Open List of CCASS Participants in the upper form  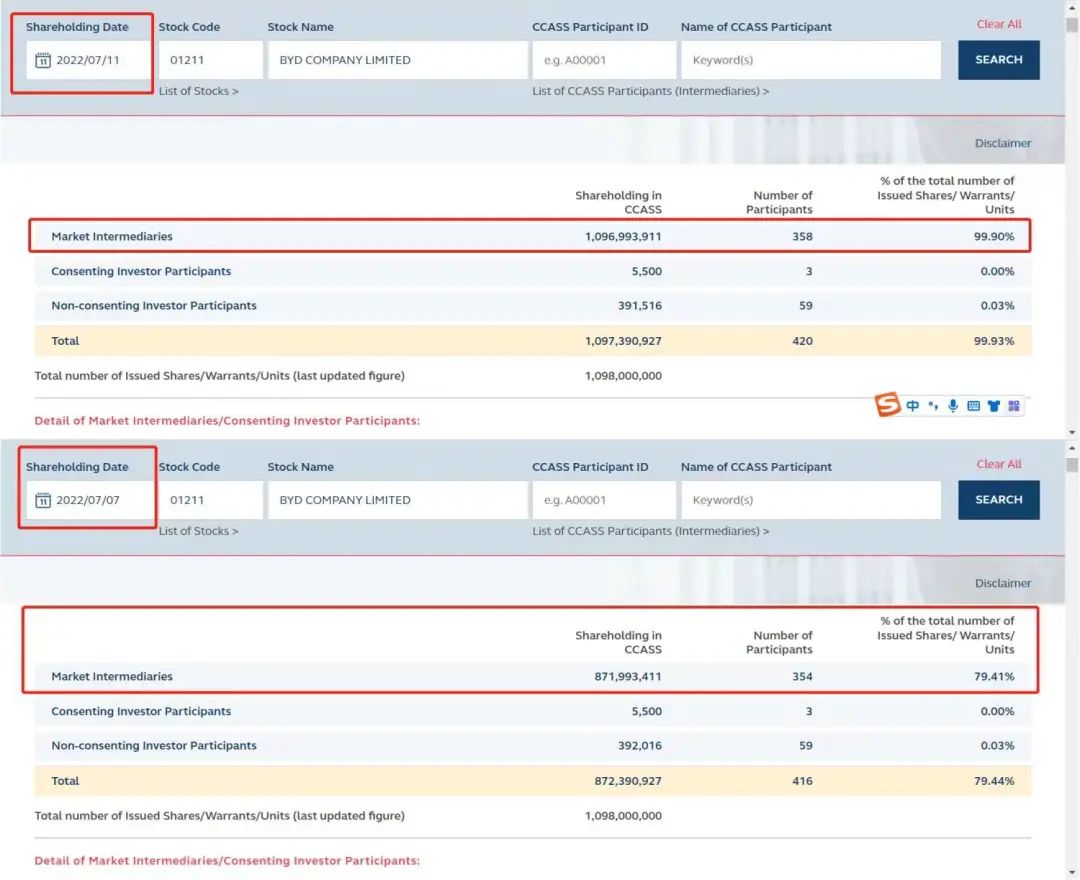[650, 91]
